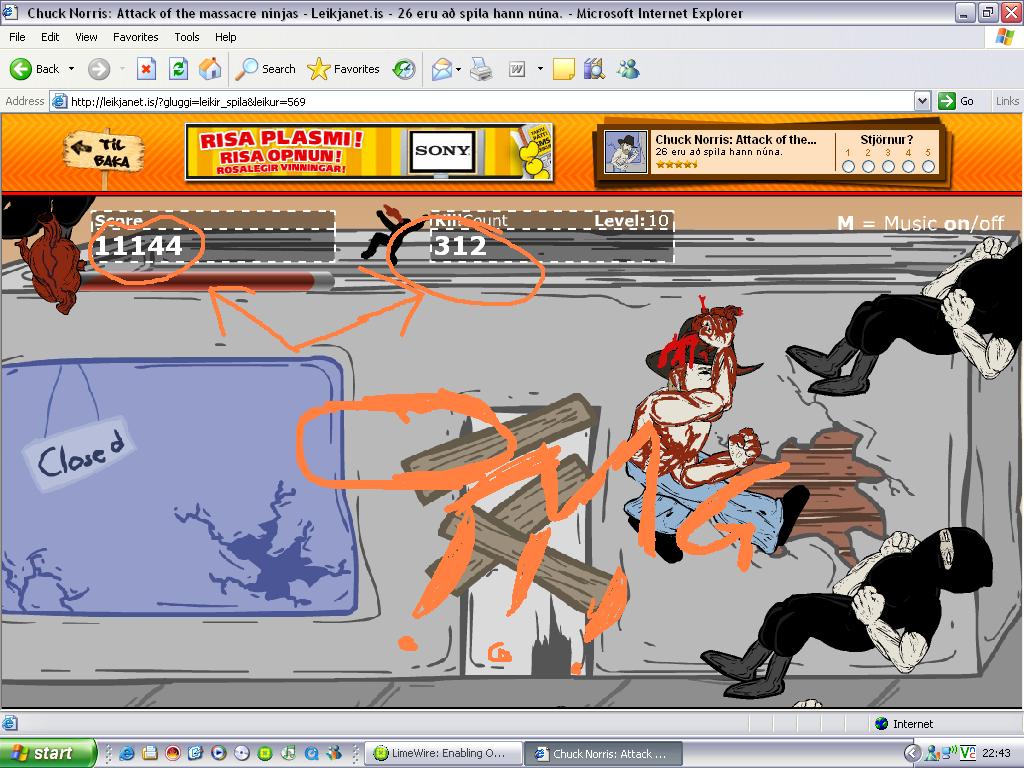This screenshot has height=768, width=1024.
Task: Click the grey Forward arrow button
Action: pyautogui.click(x=99, y=69)
